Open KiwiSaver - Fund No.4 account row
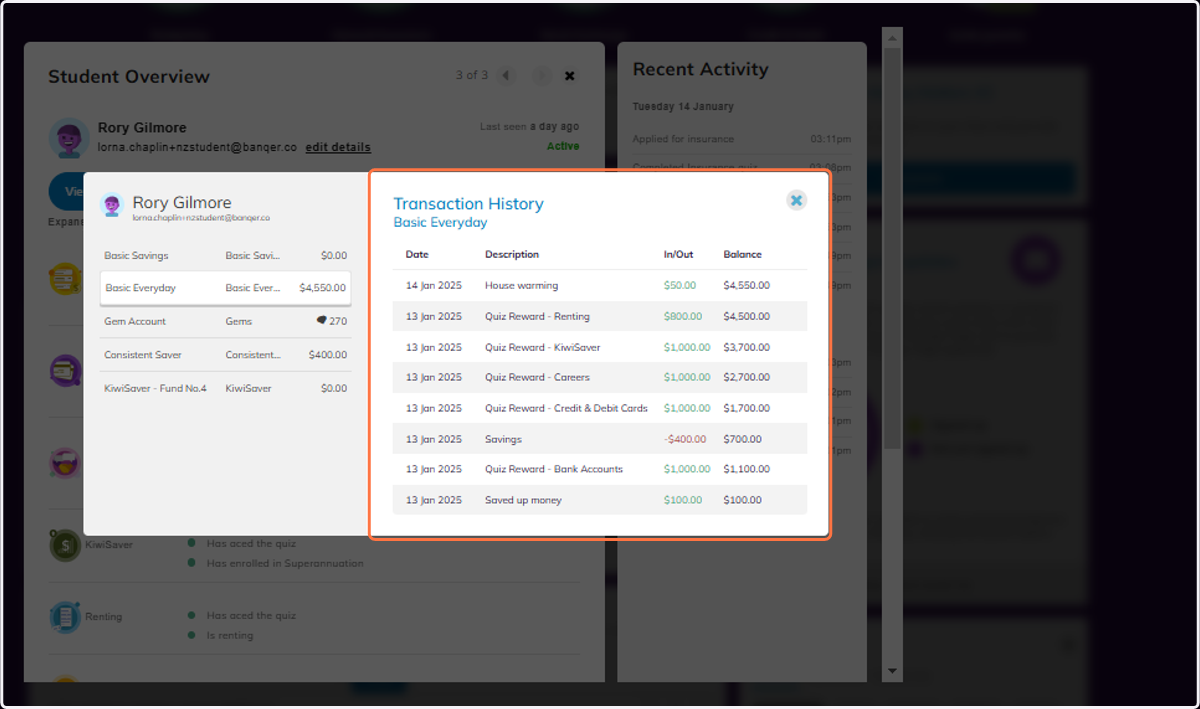 [x=226, y=388]
